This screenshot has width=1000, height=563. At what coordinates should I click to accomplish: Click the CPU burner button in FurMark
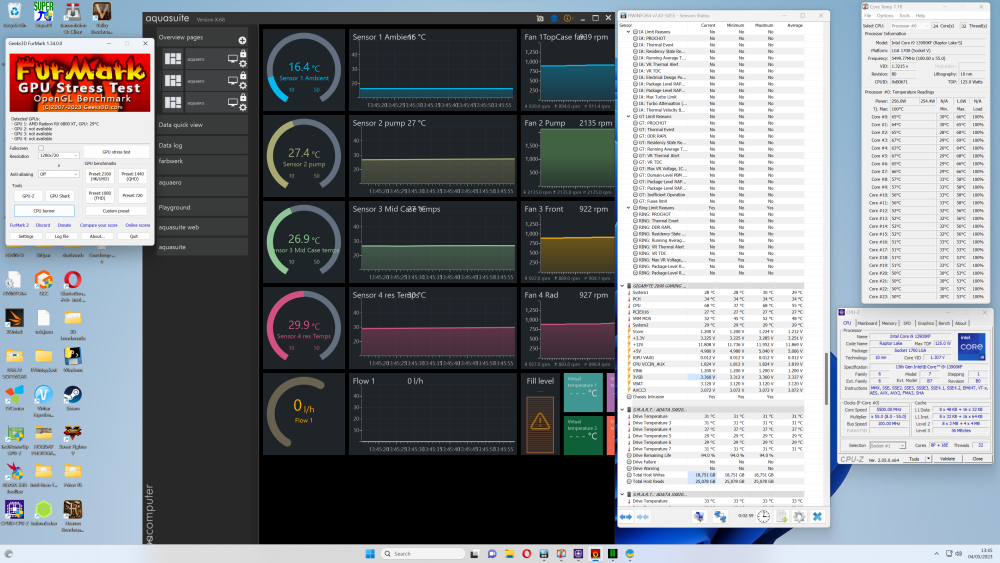[44, 210]
